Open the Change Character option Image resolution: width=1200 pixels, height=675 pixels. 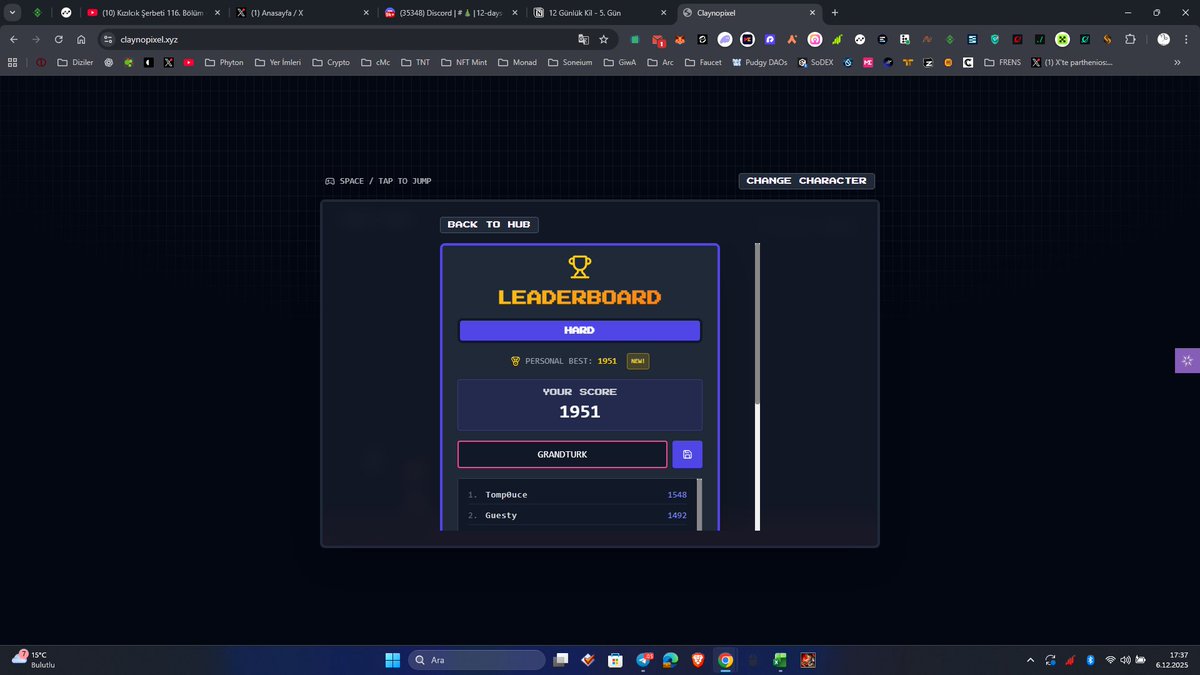coord(806,181)
